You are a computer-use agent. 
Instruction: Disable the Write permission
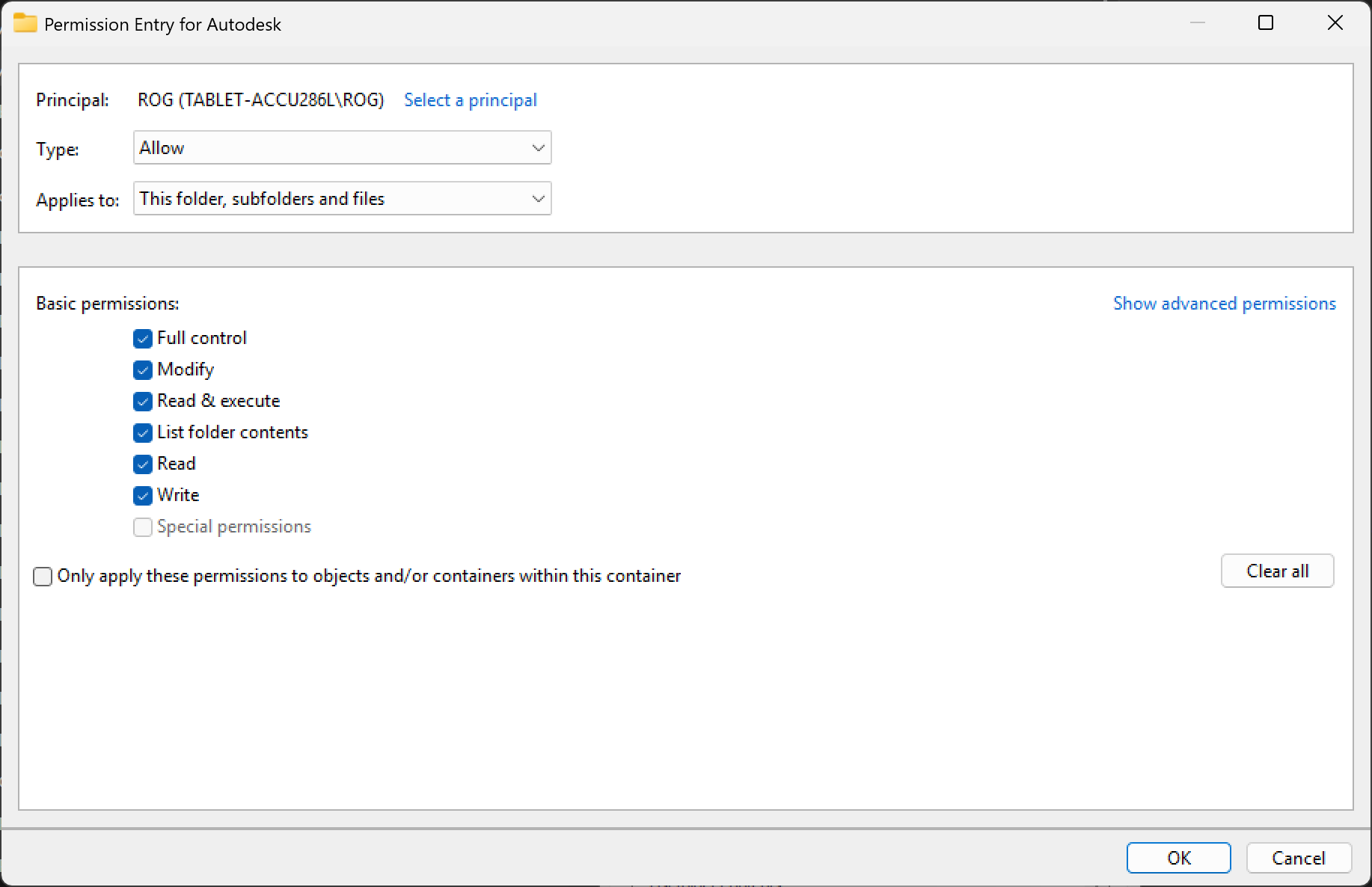click(x=142, y=495)
